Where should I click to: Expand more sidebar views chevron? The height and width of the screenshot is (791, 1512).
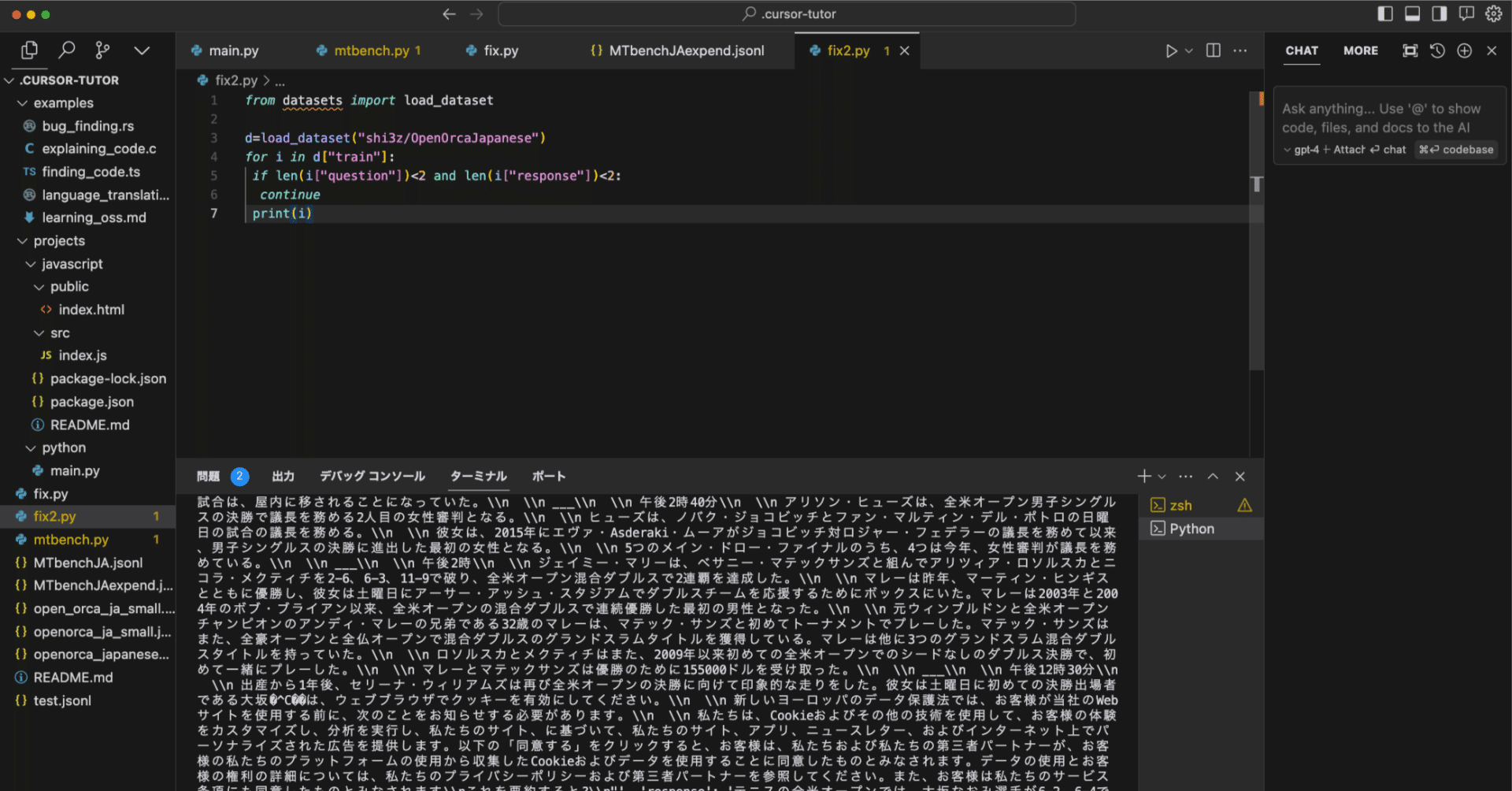tap(142, 50)
